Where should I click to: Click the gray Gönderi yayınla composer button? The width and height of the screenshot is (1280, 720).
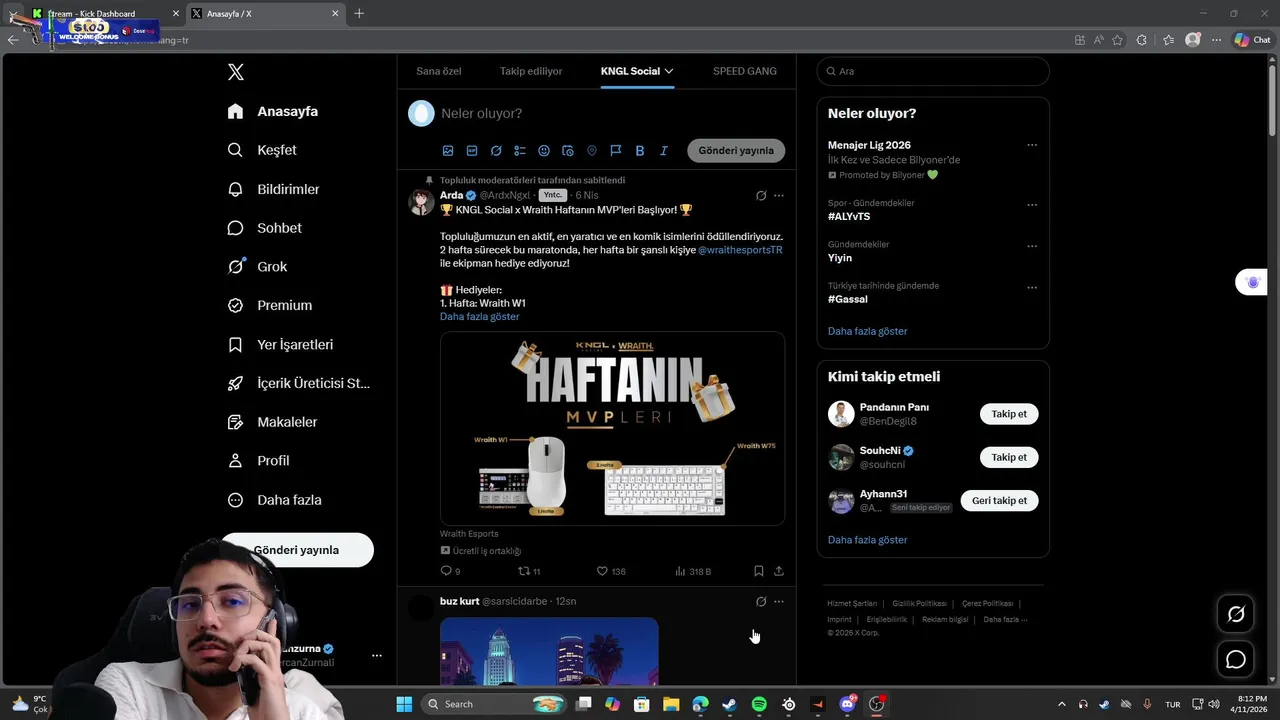[736, 151]
